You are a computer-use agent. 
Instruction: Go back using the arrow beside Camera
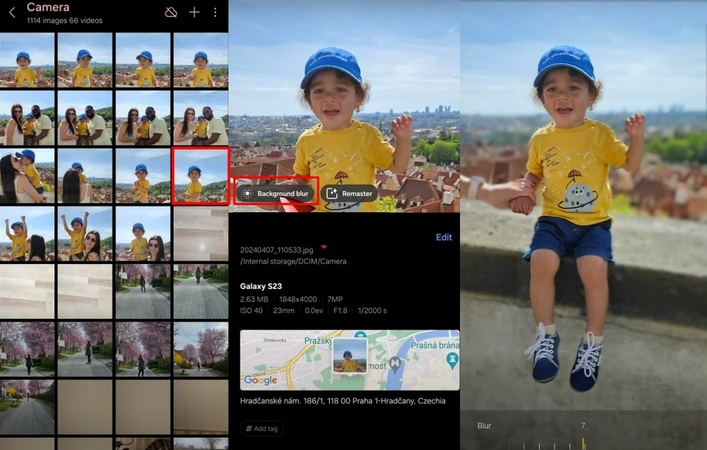[x=10, y=11]
